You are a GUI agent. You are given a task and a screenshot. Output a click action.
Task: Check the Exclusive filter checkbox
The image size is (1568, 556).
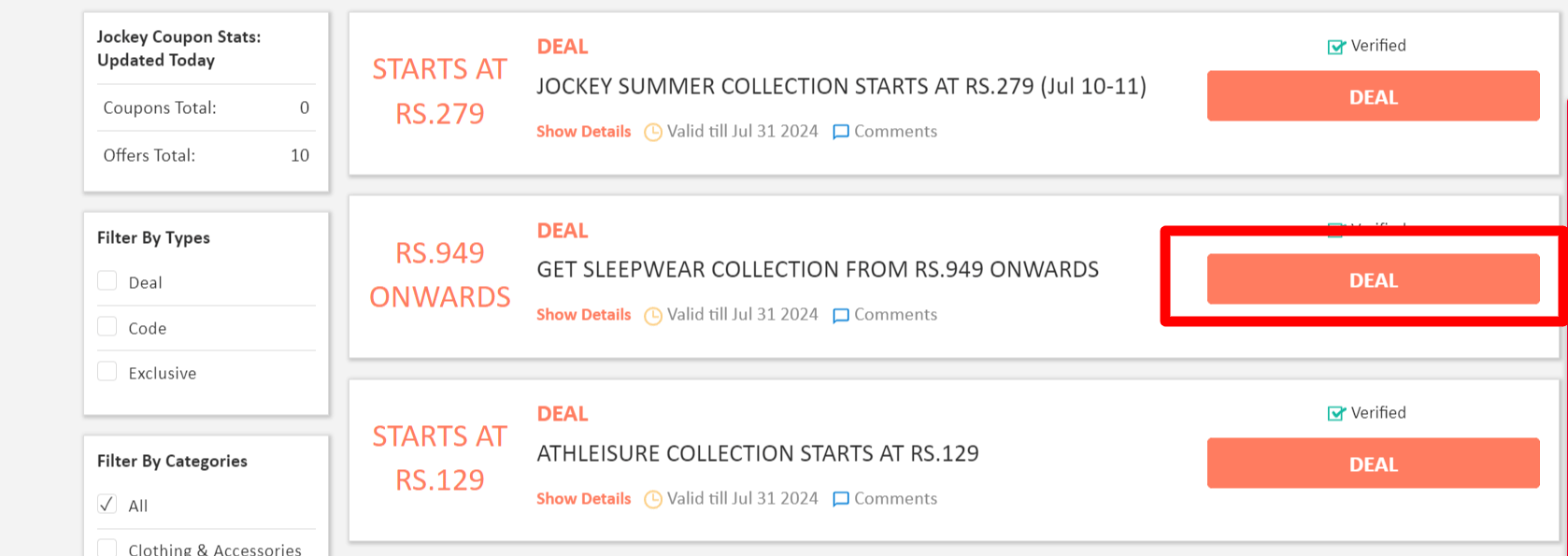click(107, 372)
